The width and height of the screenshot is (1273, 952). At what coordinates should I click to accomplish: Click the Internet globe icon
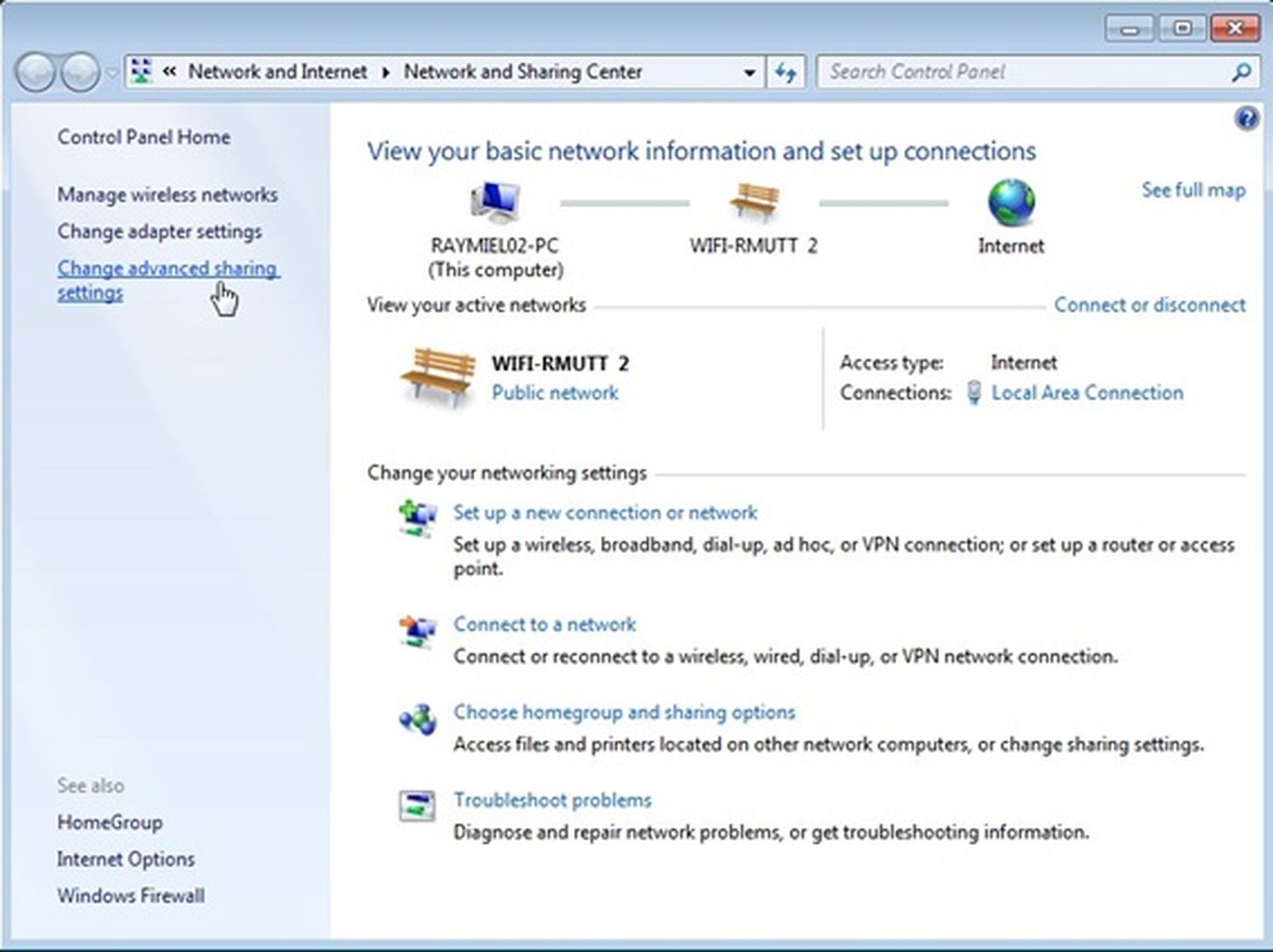[x=1011, y=204]
